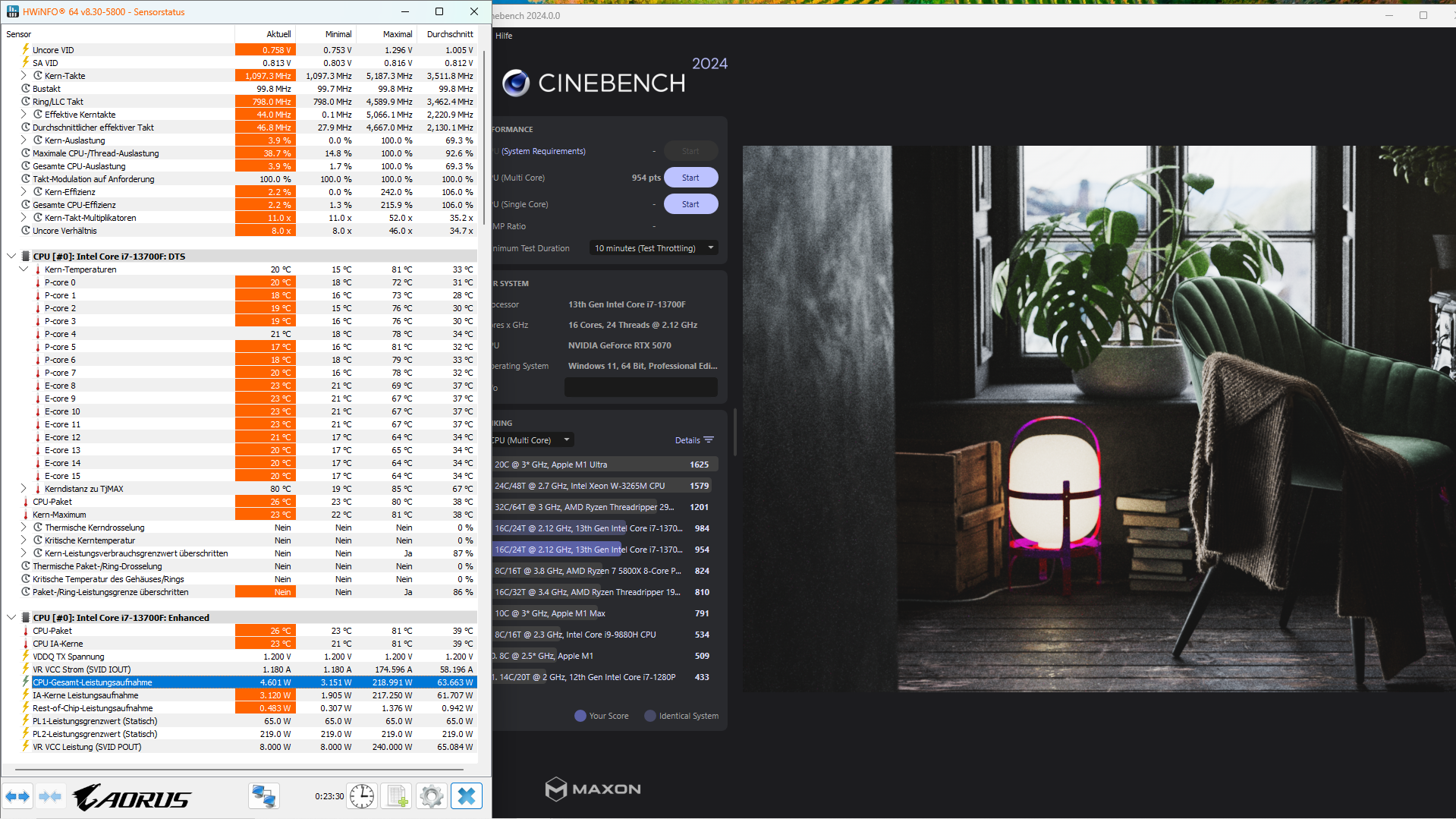Select the Apple M1 Ultra ranking entry
This screenshot has height=819, width=1456.
(605, 465)
